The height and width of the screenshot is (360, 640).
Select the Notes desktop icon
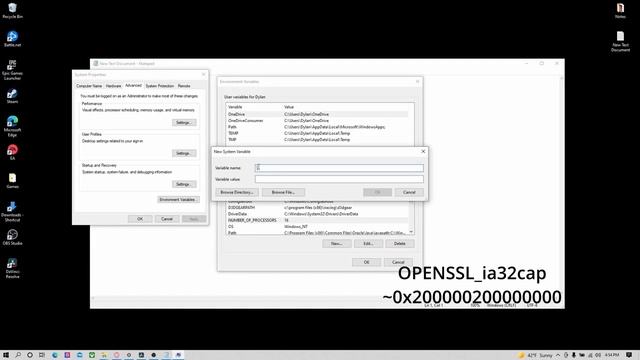coord(620,11)
